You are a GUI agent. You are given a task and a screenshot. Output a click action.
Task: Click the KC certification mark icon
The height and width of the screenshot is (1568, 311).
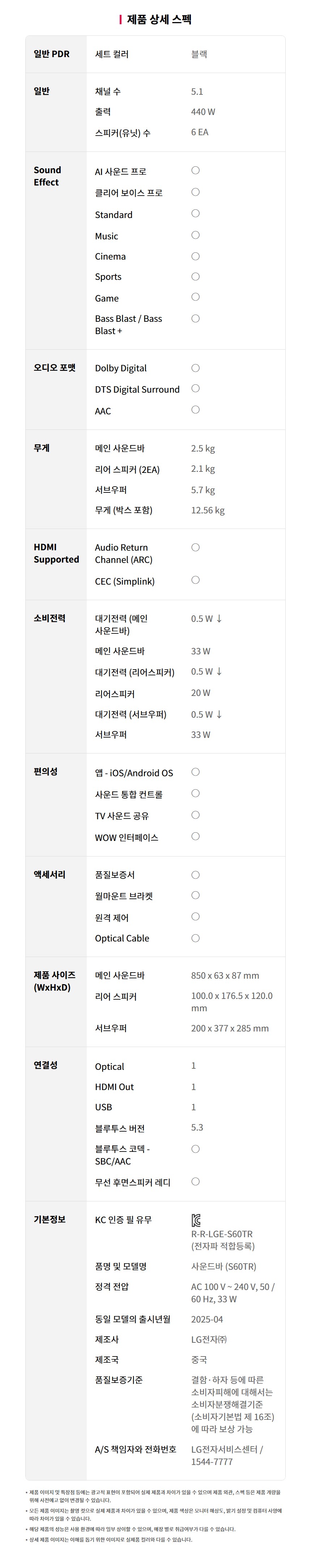click(x=196, y=1220)
